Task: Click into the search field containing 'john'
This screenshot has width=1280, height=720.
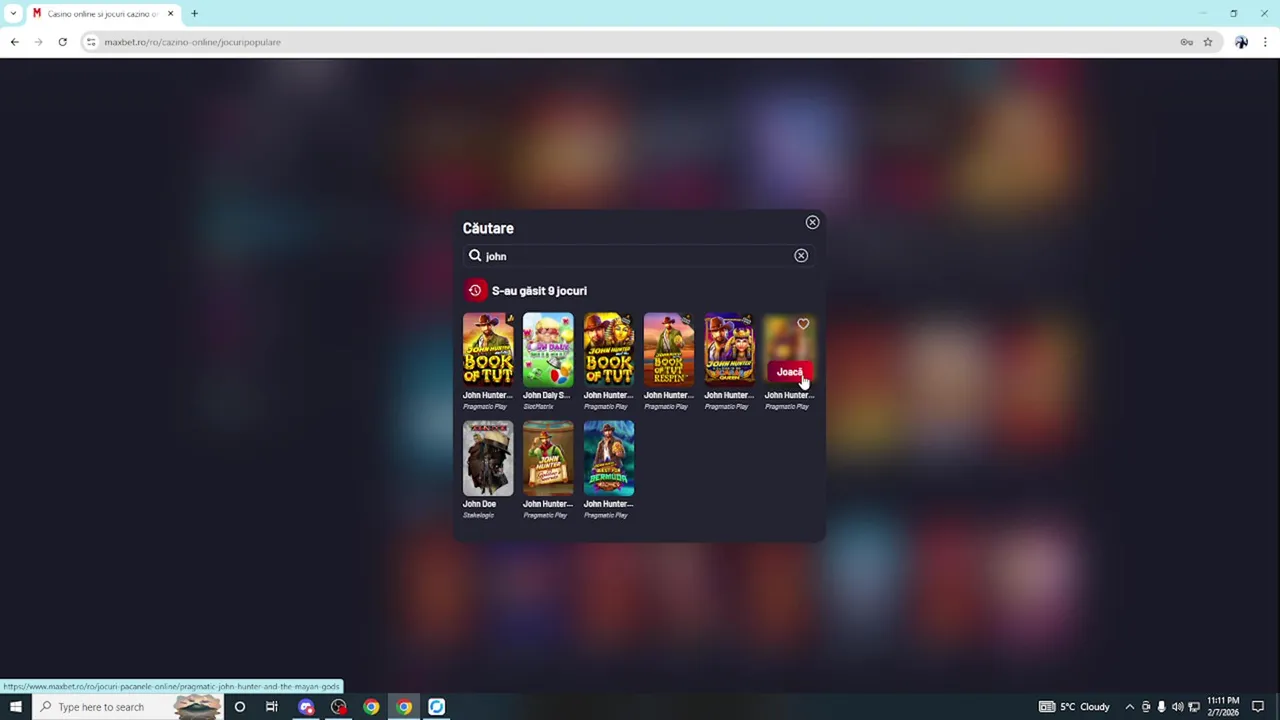Action: coord(638,256)
